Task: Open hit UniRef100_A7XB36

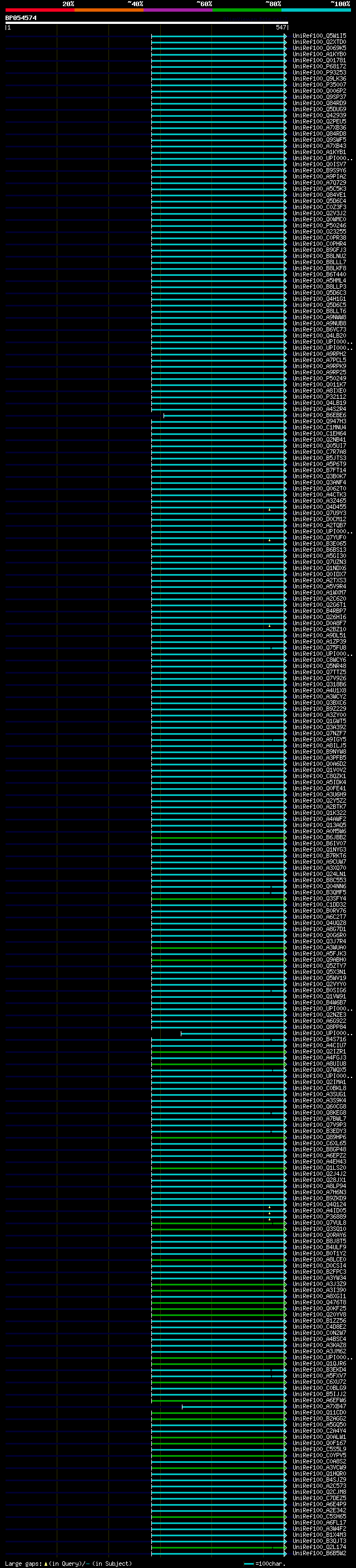Action: click(x=319, y=128)
